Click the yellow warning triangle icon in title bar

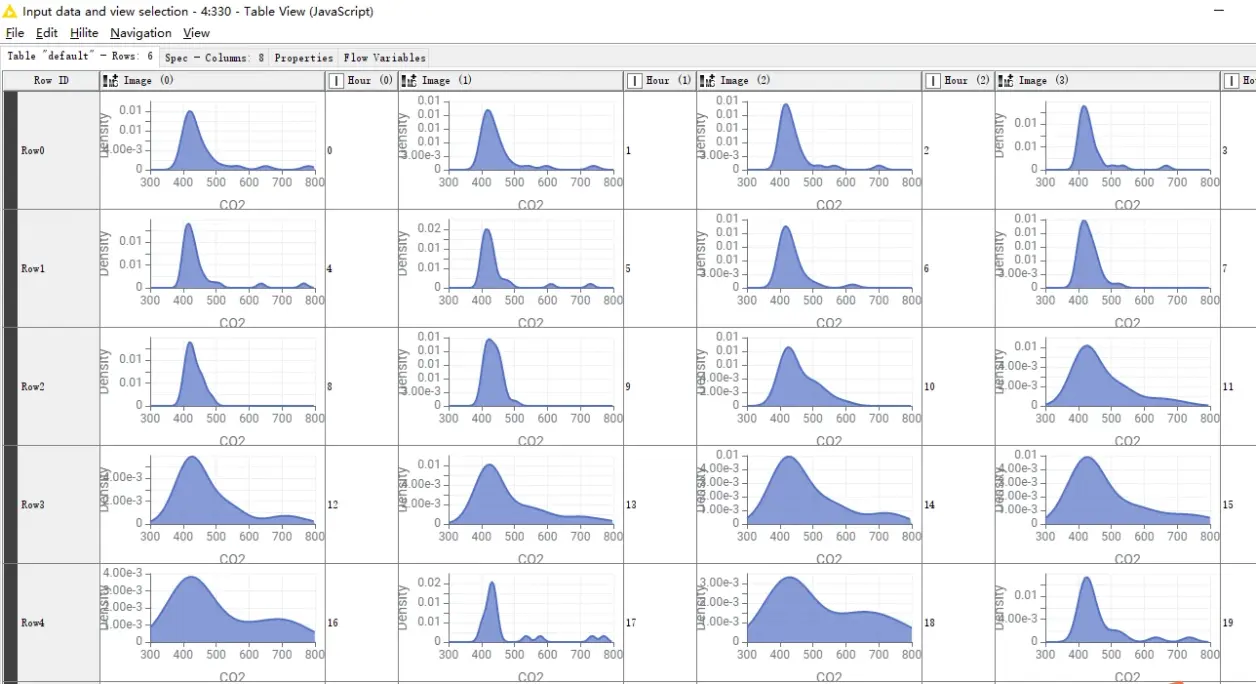[11, 11]
